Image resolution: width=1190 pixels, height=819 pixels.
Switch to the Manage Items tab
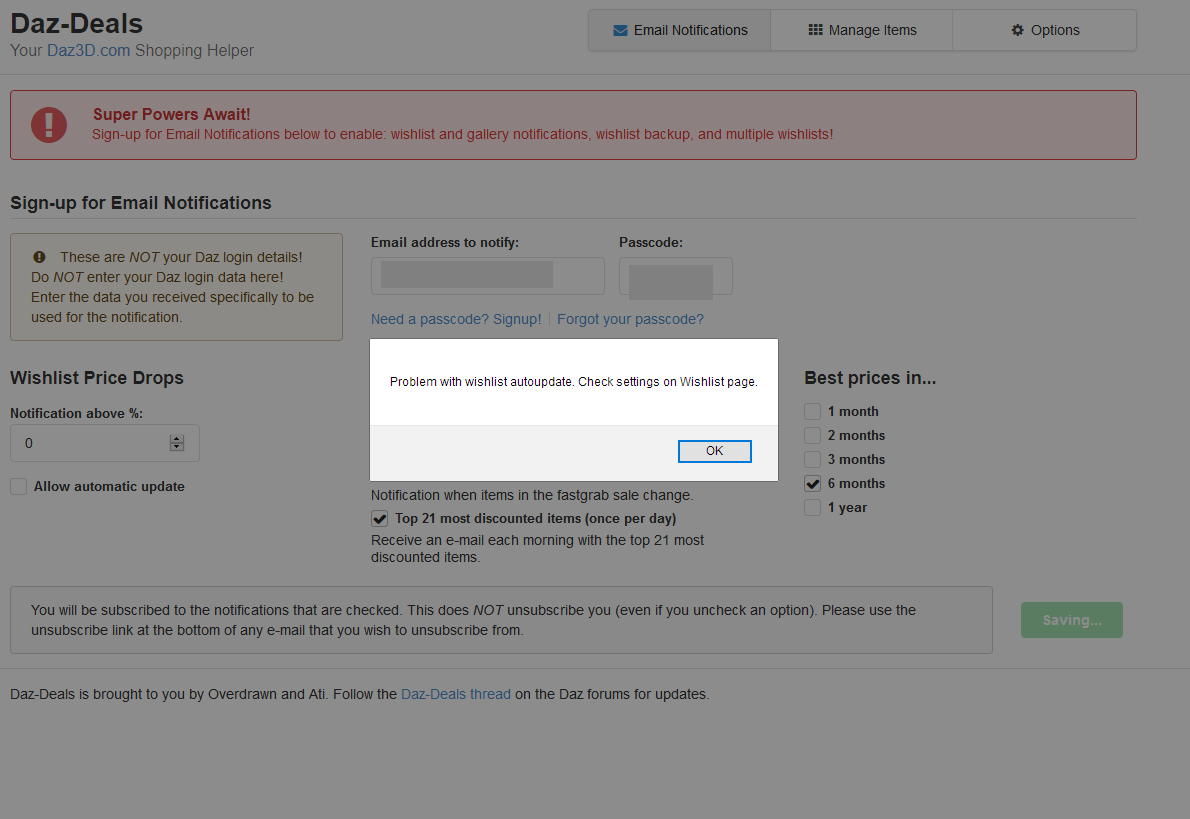point(861,30)
